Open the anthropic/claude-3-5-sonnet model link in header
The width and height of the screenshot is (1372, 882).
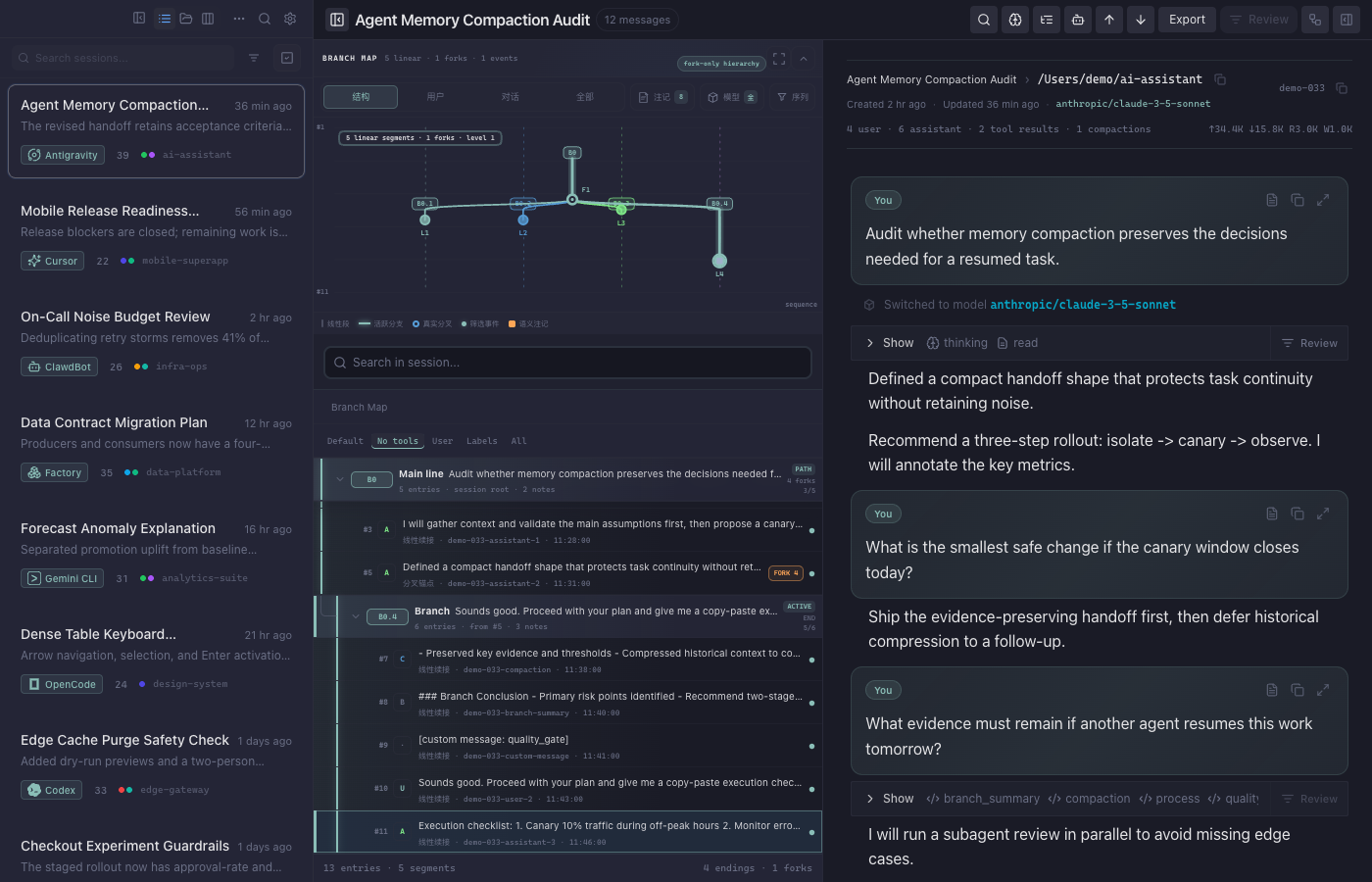tap(1133, 104)
